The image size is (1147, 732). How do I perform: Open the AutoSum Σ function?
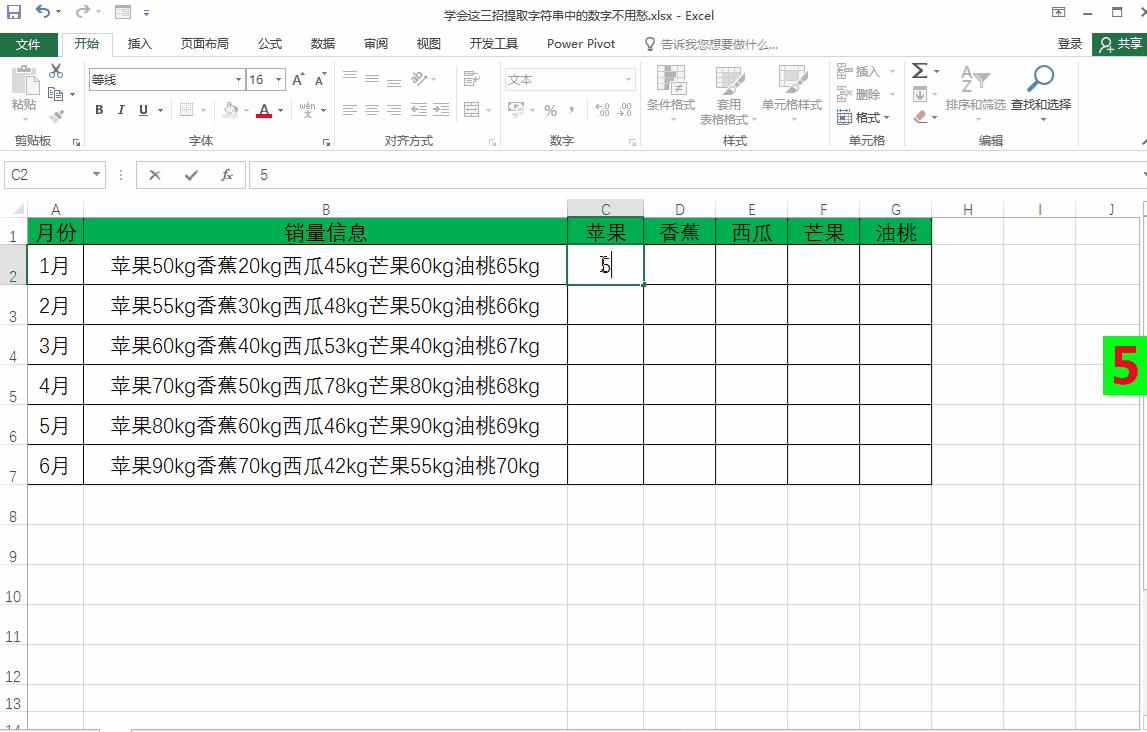919,70
